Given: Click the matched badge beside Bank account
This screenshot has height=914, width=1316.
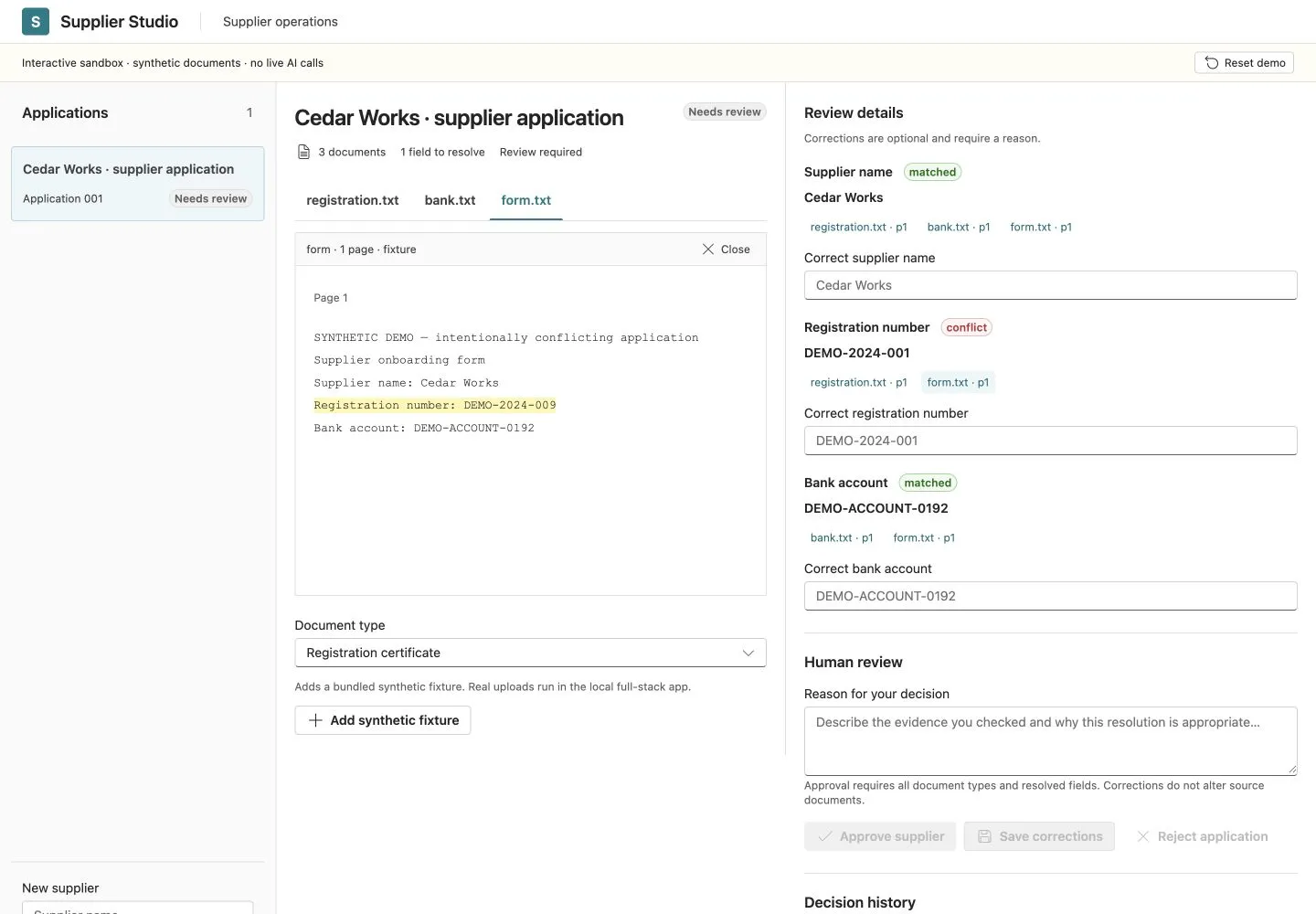Looking at the screenshot, I should (x=928, y=483).
